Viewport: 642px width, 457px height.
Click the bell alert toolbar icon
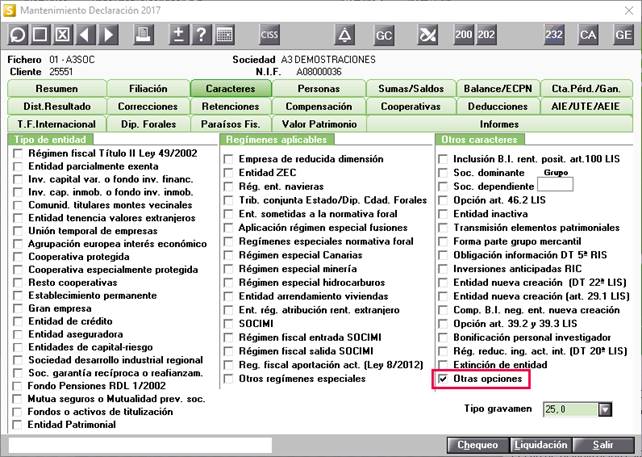345,35
